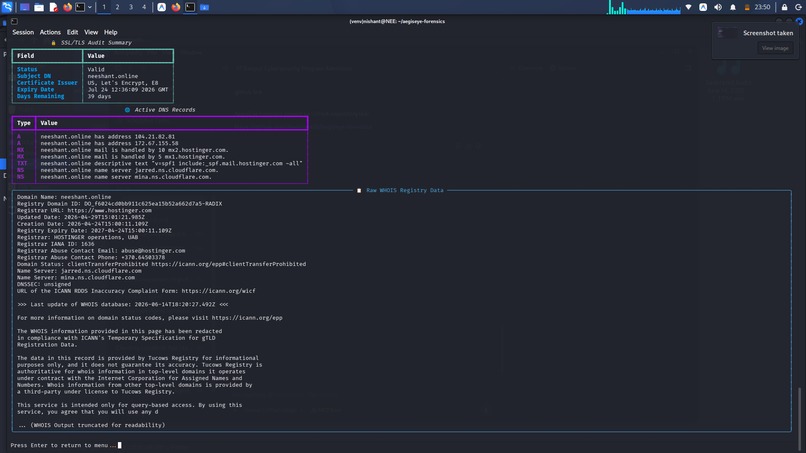
Task: Open the network connection tray icon
Action: [x=688, y=7]
